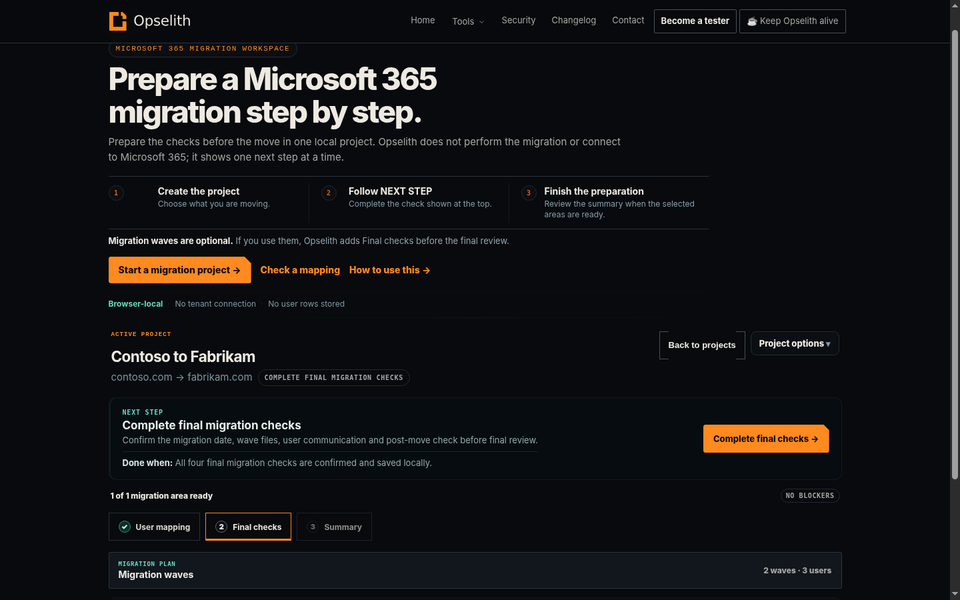Viewport: 960px width, 600px height.
Task: Click the ACTIVE PROJECT label
Action: point(141,334)
